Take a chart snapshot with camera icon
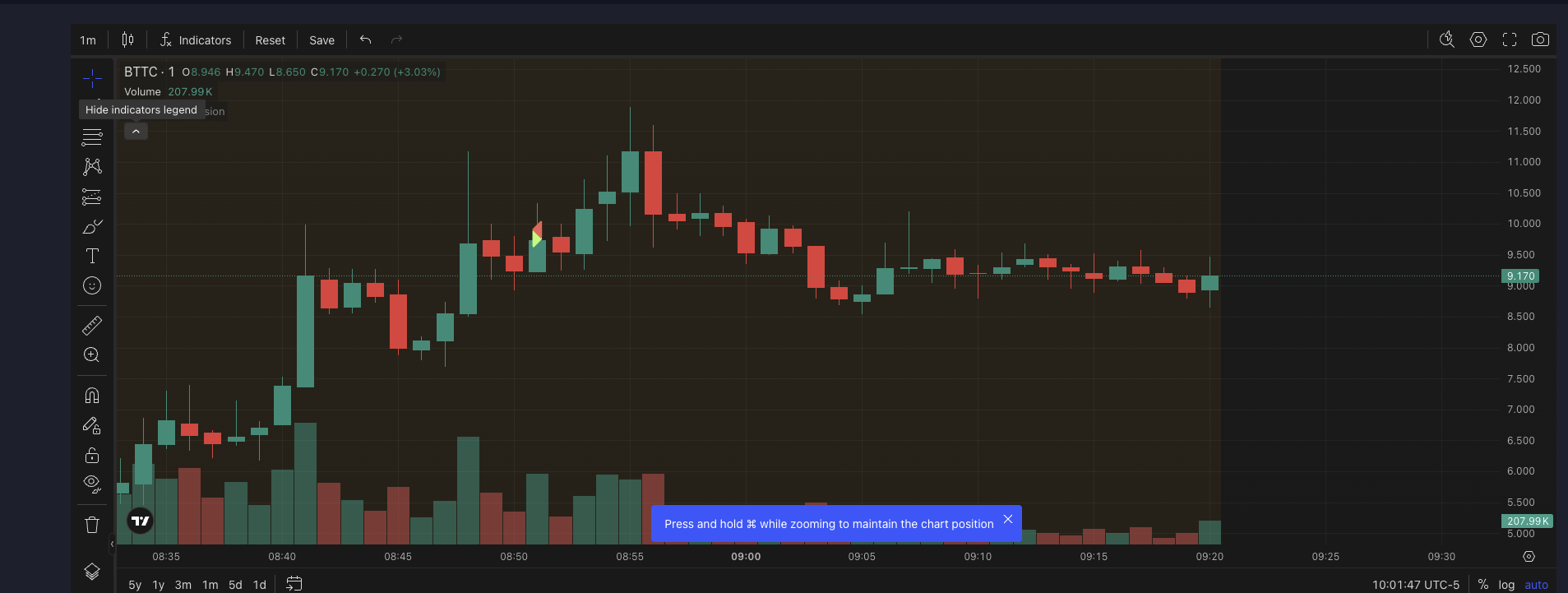The width and height of the screenshot is (1568, 593). [1540, 39]
